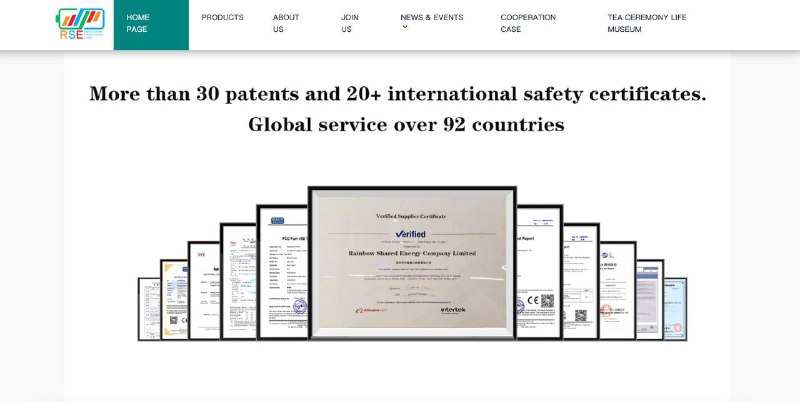
Task: Click the QR code on the CE report
Action: (x=547, y=301)
